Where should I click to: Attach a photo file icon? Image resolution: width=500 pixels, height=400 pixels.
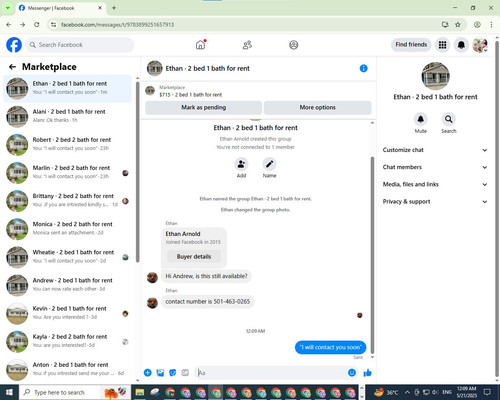click(160, 373)
